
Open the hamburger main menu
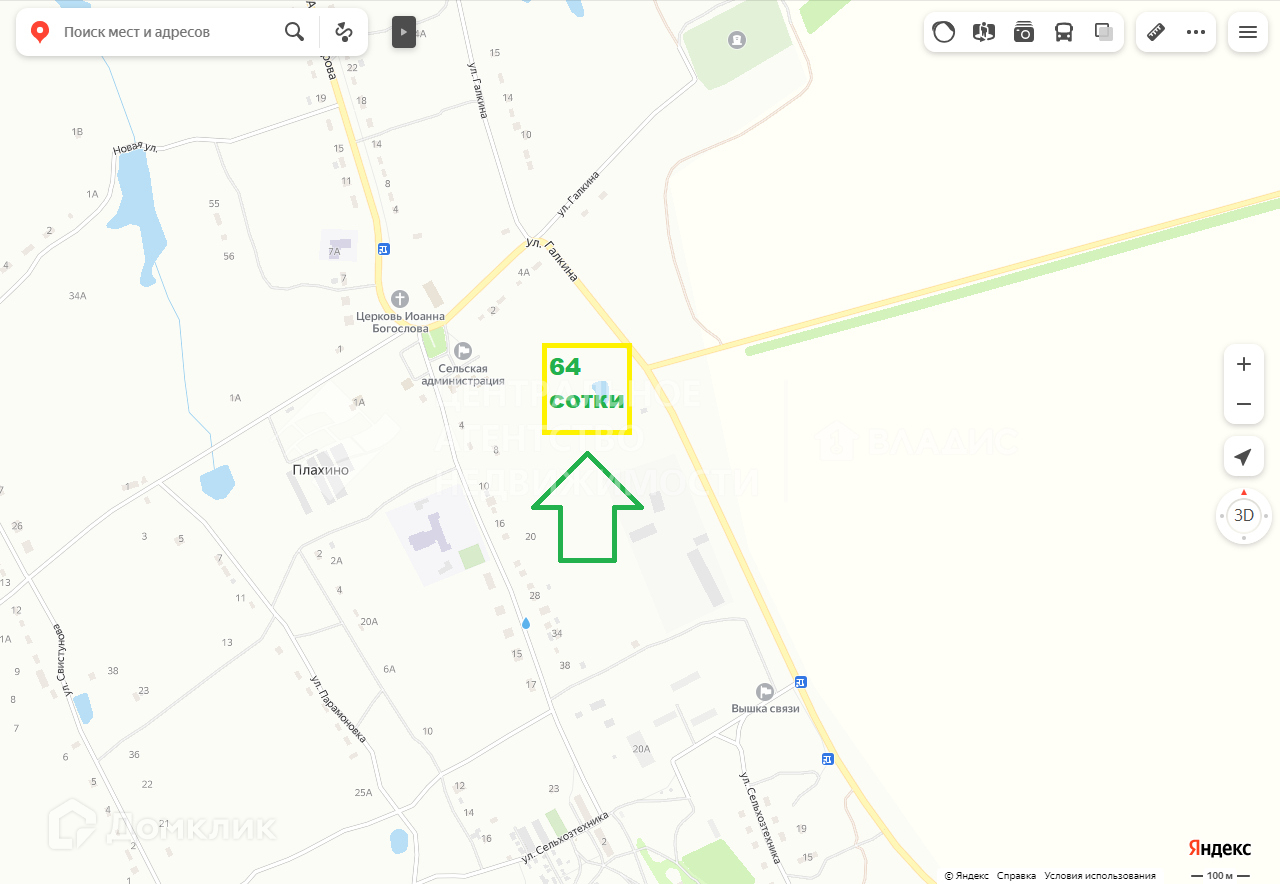[x=1248, y=32]
